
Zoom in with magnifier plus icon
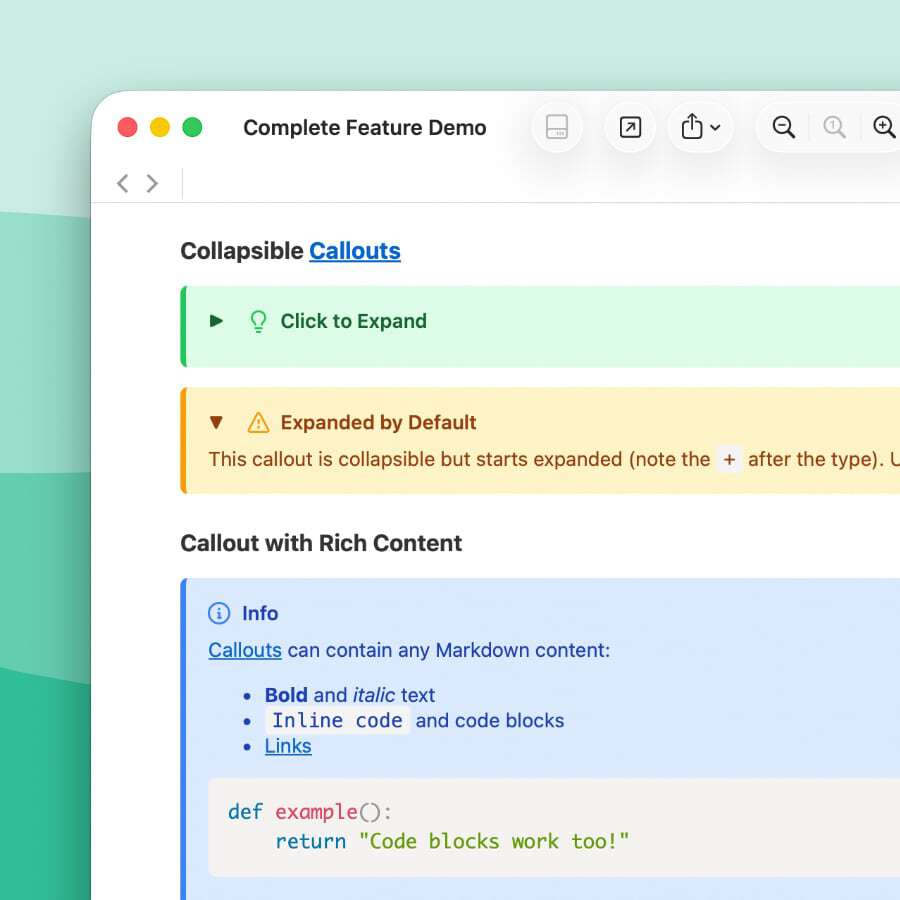click(884, 127)
